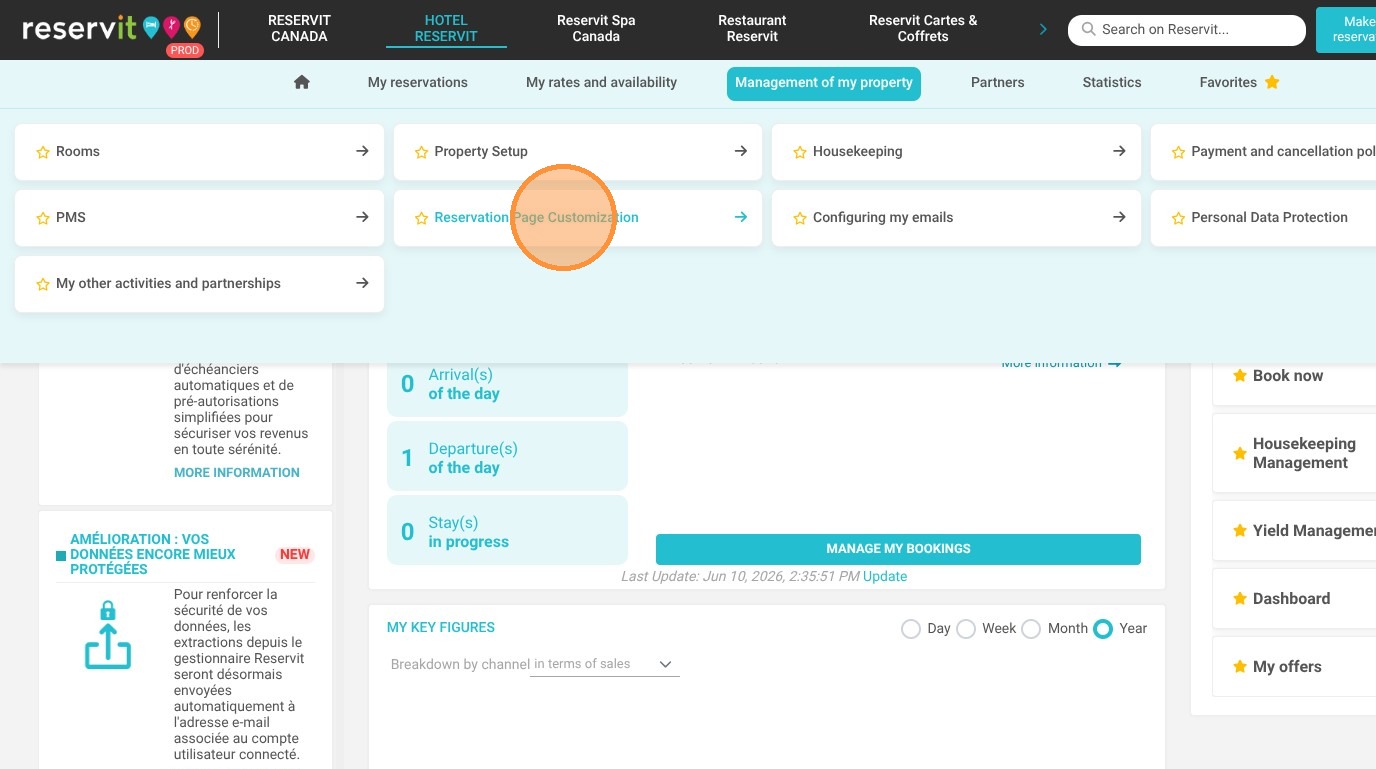The height and width of the screenshot is (769, 1376).
Task: Select the Month radio button
Action: [1031, 629]
